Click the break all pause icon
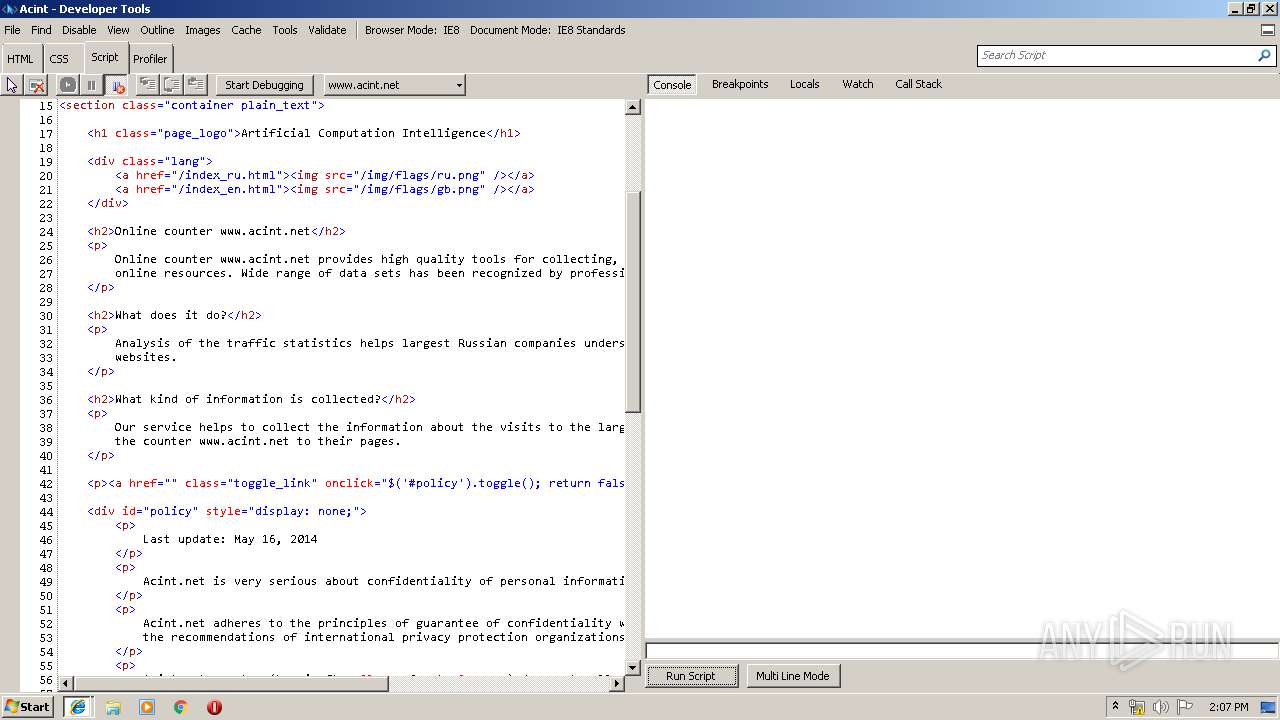Image resolution: width=1280 pixels, height=720 pixels. (91, 85)
